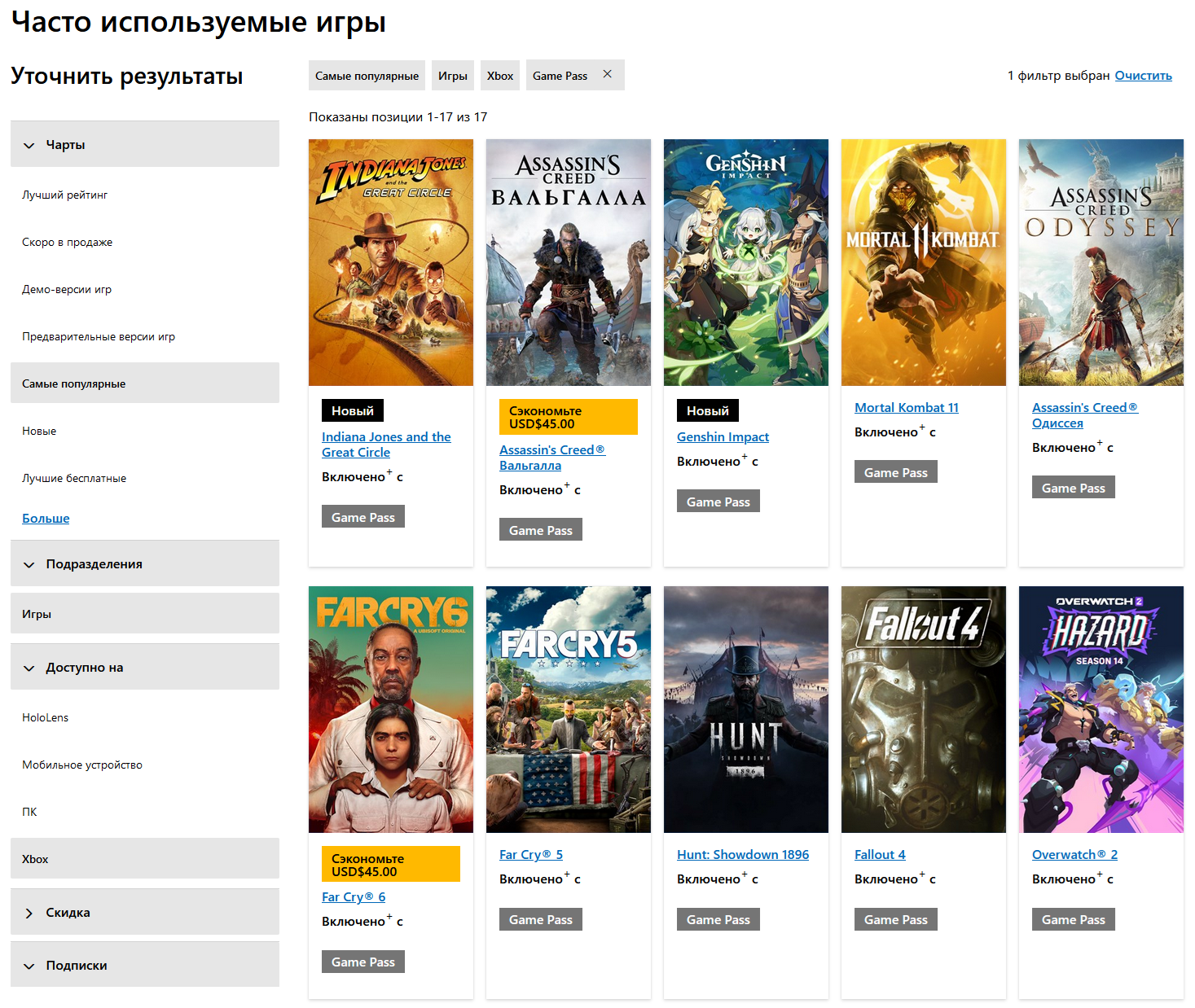The height and width of the screenshot is (1008, 1195).
Task: Click the Xbox filter chip at top
Action: (x=500, y=76)
